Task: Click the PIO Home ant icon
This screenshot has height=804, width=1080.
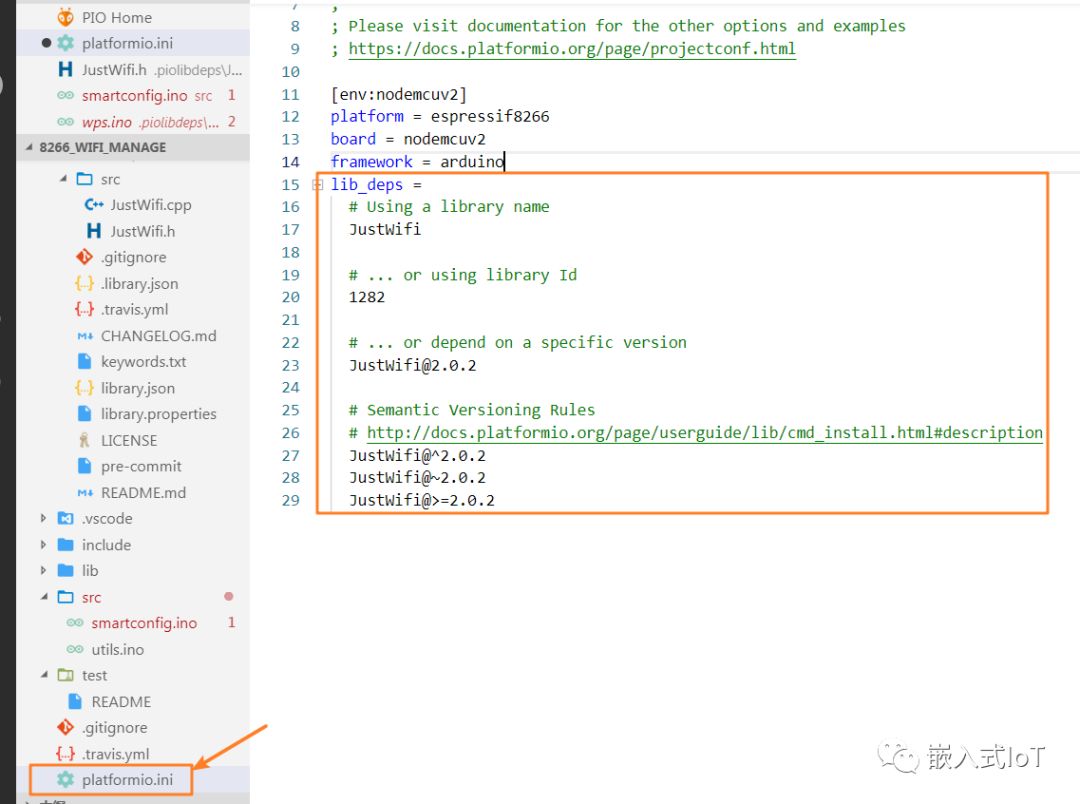Action: [x=65, y=17]
